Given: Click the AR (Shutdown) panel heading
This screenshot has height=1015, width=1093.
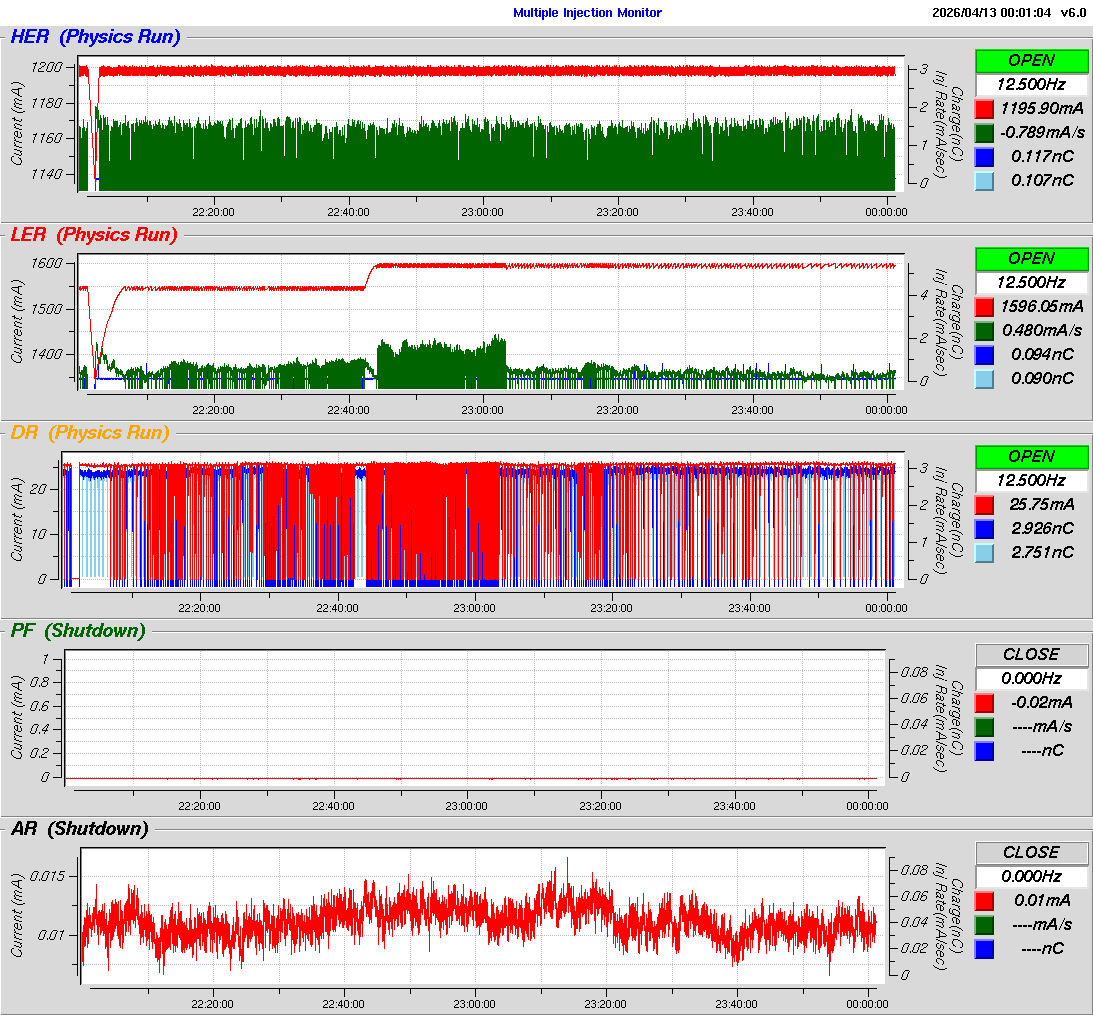Looking at the screenshot, I should pos(79,829).
